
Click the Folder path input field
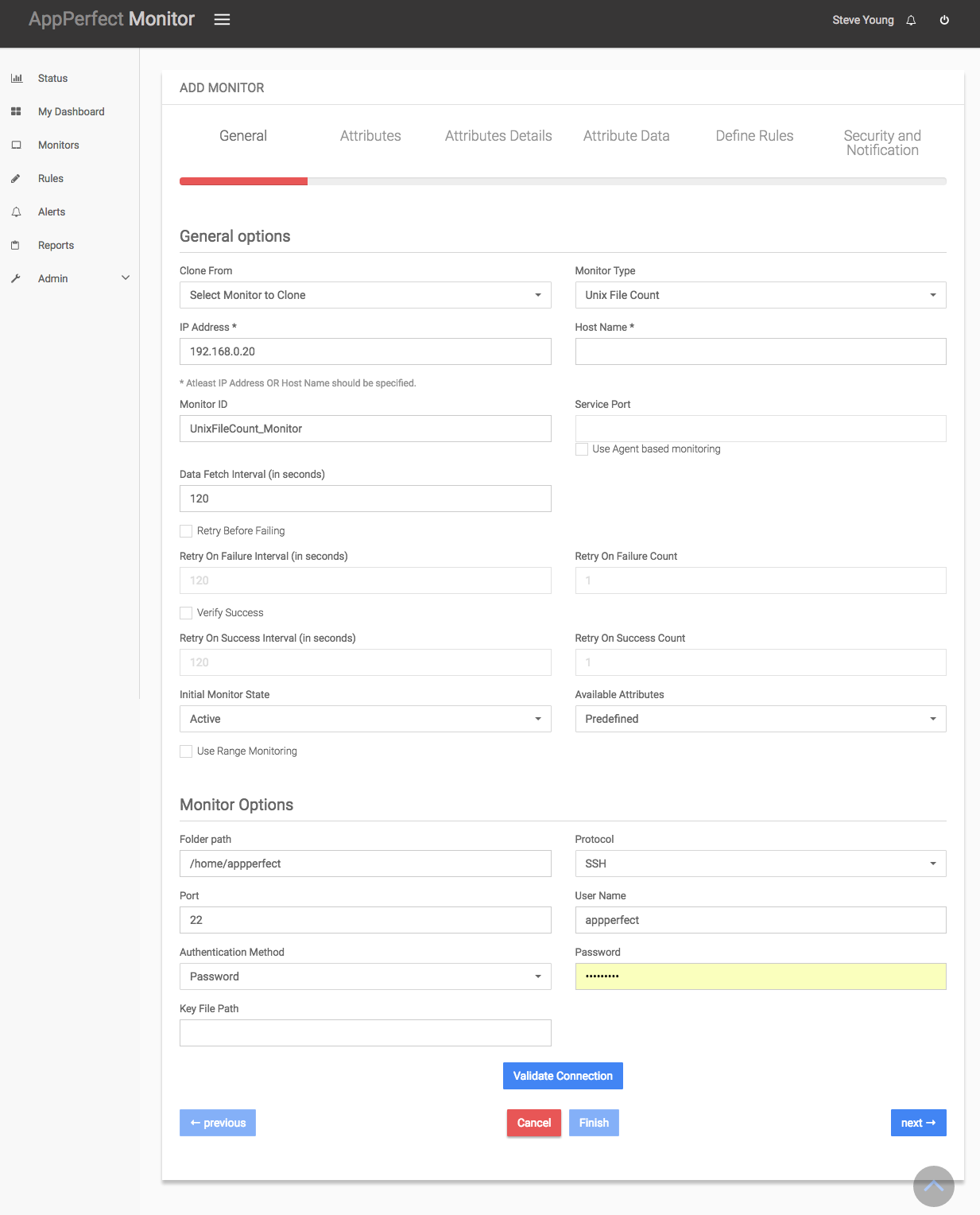pyautogui.click(x=365, y=864)
